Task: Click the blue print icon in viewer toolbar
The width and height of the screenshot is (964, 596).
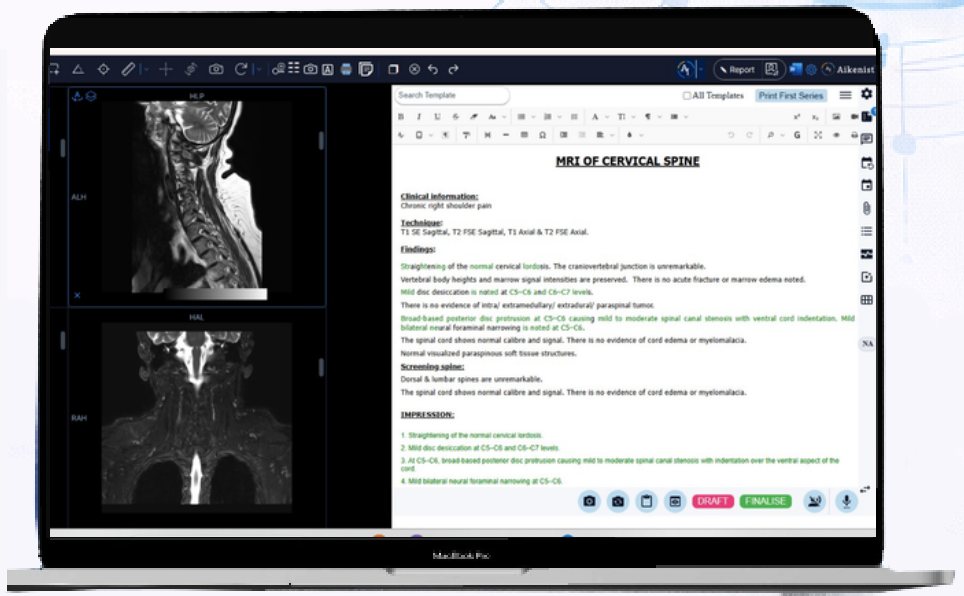Action: [346, 70]
